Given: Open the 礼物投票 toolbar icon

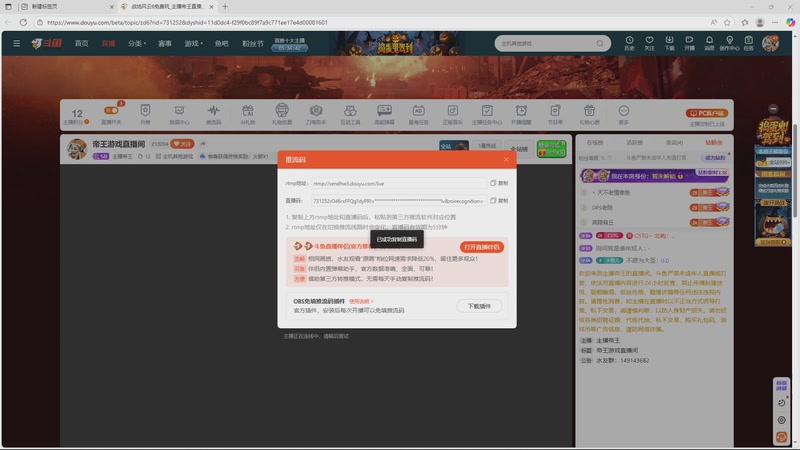Looking at the screenshot, I should click(282, 114).
